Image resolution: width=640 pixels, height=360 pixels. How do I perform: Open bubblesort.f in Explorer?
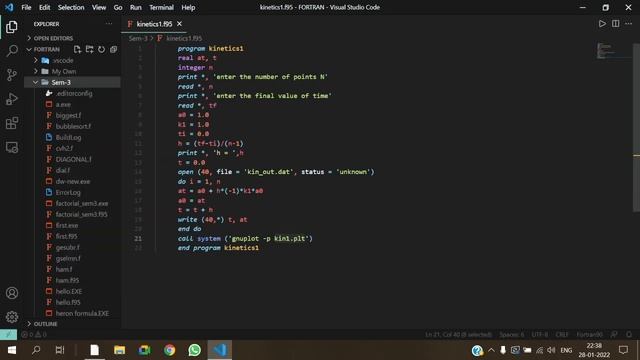coord(73,127)
